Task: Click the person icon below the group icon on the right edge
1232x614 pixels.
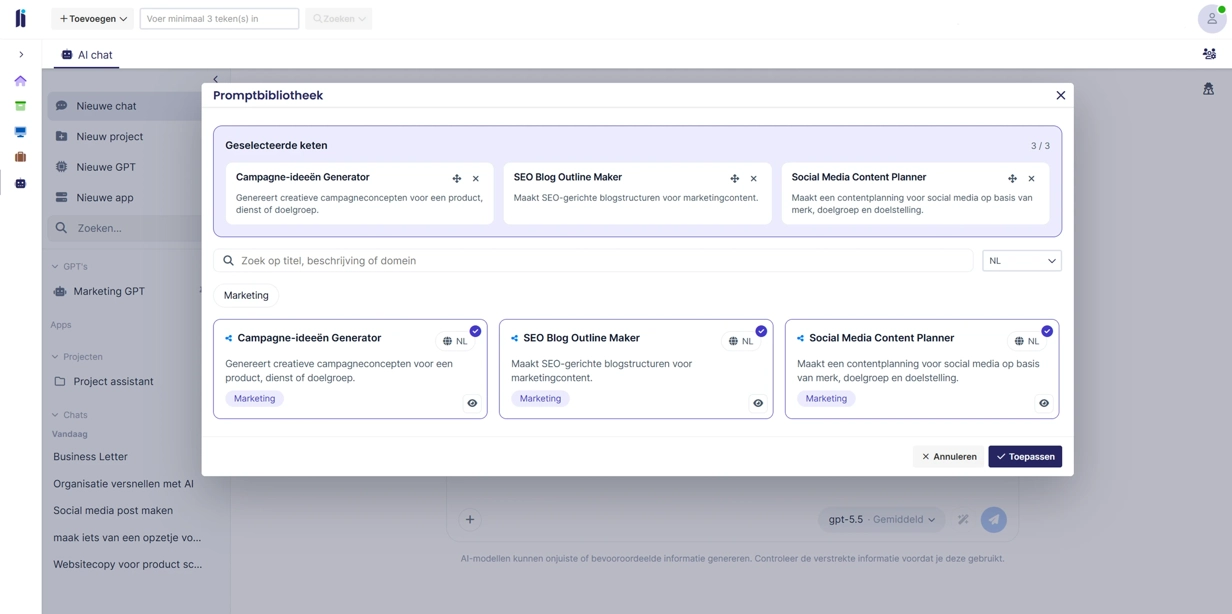Action: (1208, 89)
